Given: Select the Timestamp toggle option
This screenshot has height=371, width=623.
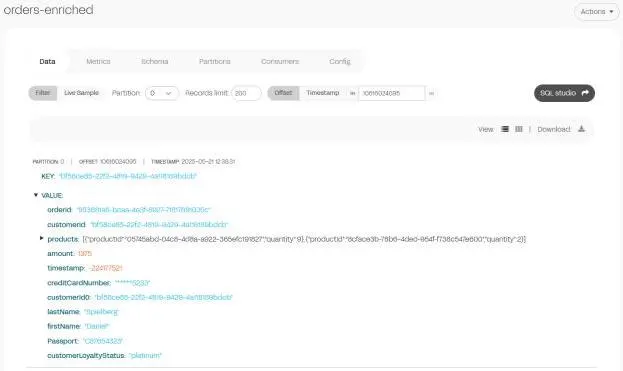Looking at the screenshot, I should pos(323,93).
